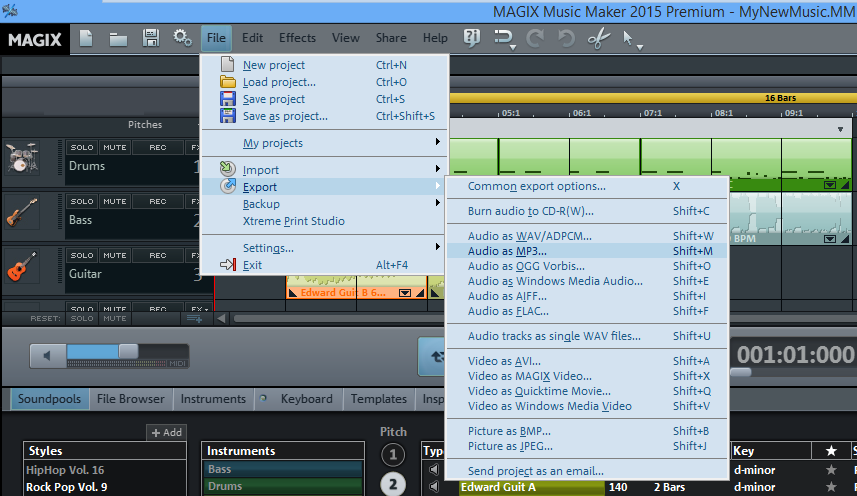Click the Load project folder icon in menu

(x=227, y=82)
